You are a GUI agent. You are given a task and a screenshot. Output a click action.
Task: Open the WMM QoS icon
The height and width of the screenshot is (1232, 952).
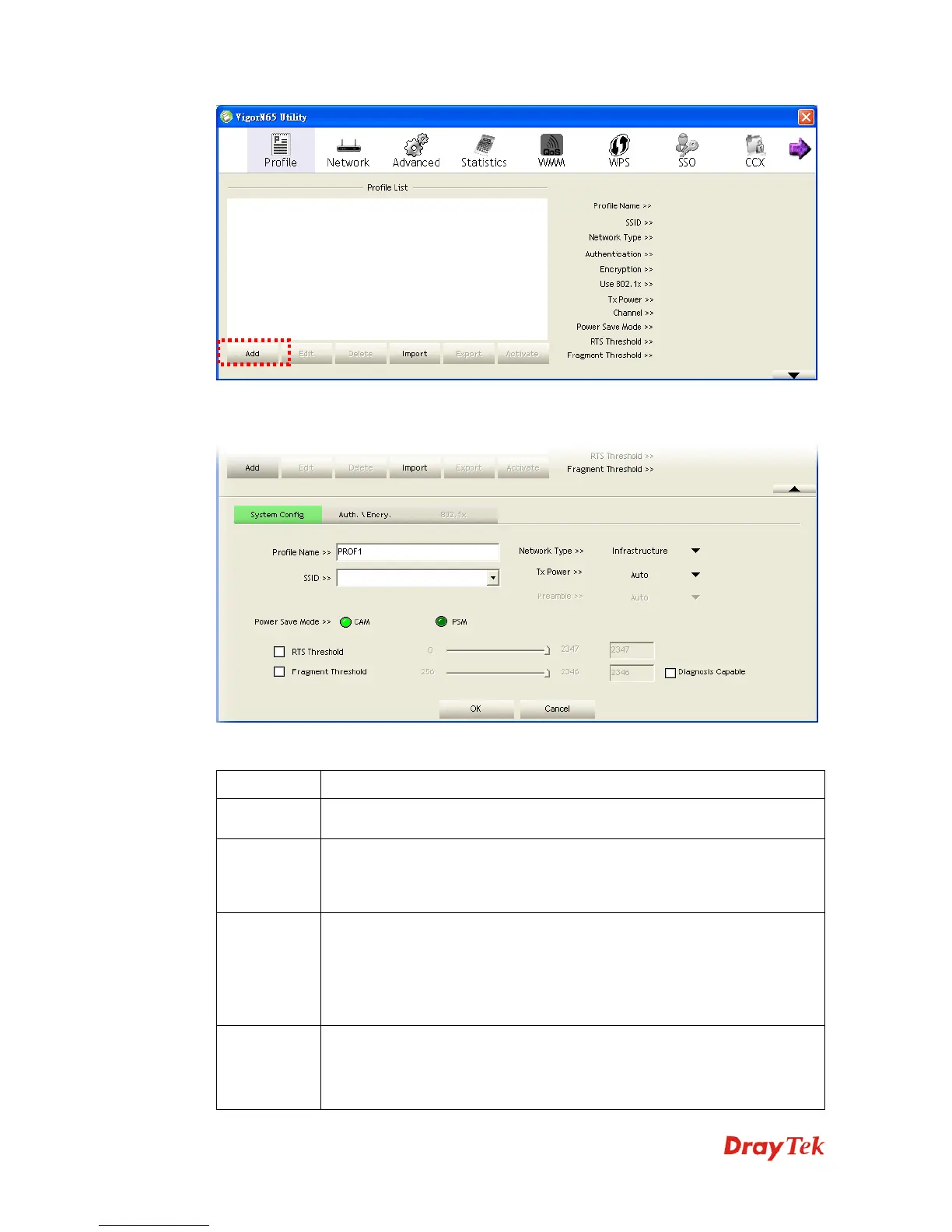pyautogui.click(x=551, y=150)
